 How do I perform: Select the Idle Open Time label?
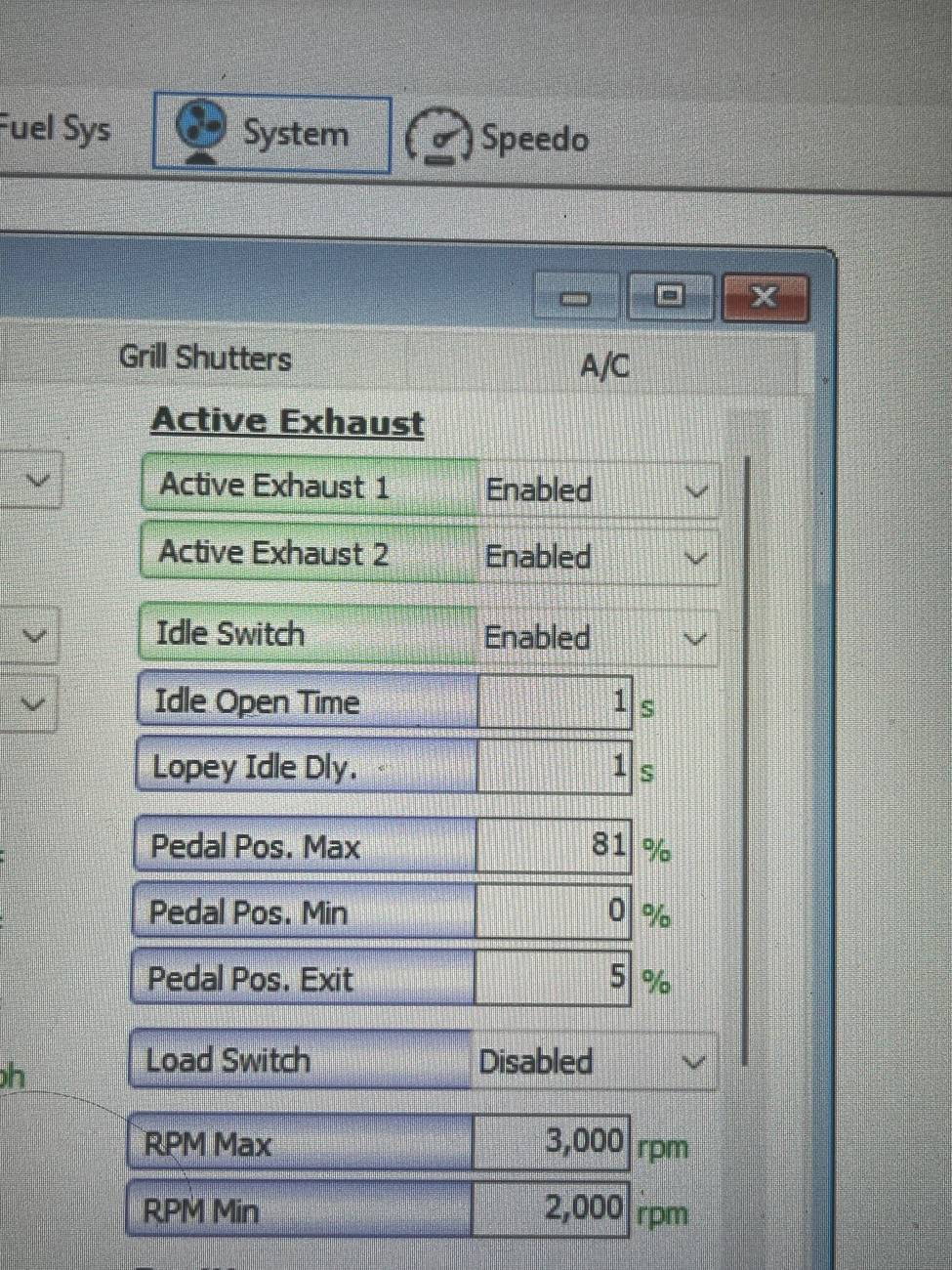point(308,700)
